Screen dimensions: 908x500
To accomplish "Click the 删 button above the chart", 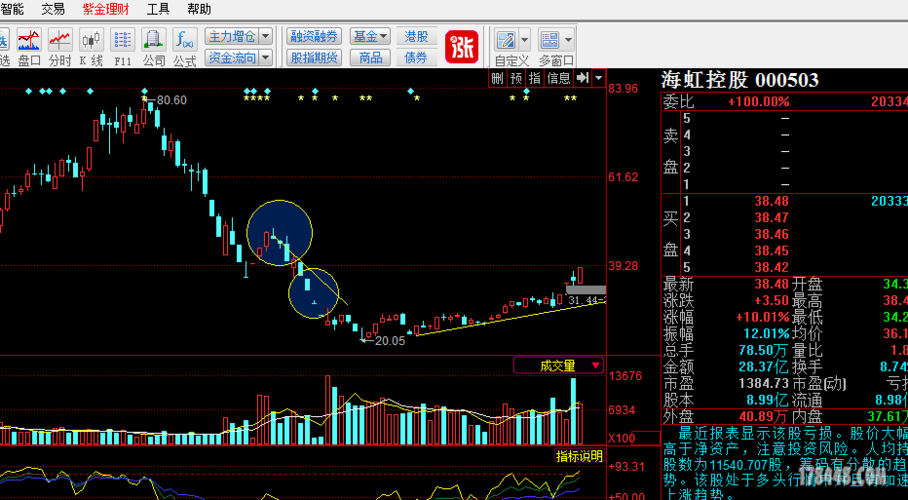I will [x=497, y=78].
